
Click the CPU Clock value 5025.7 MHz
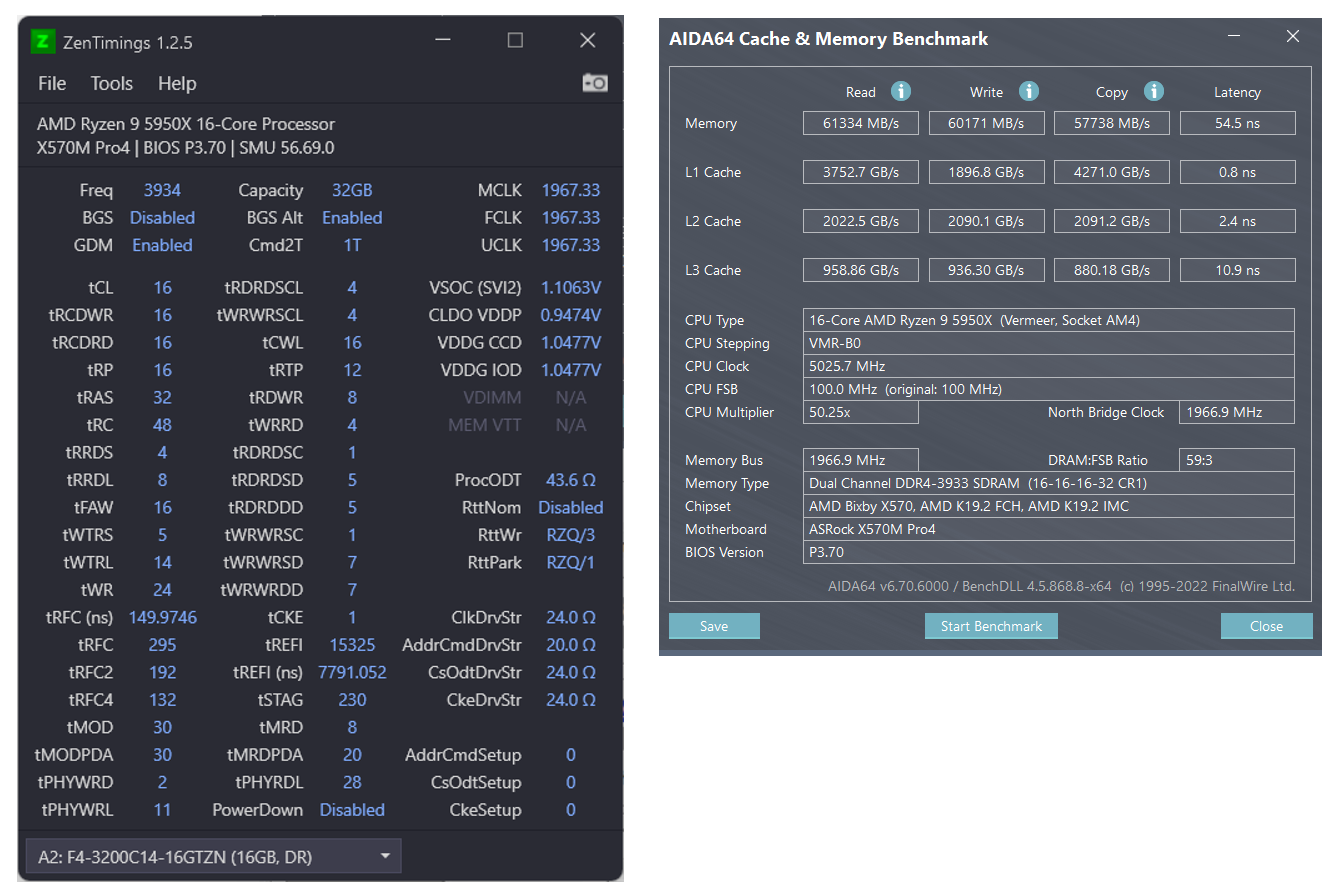[x=1049, y=366]
